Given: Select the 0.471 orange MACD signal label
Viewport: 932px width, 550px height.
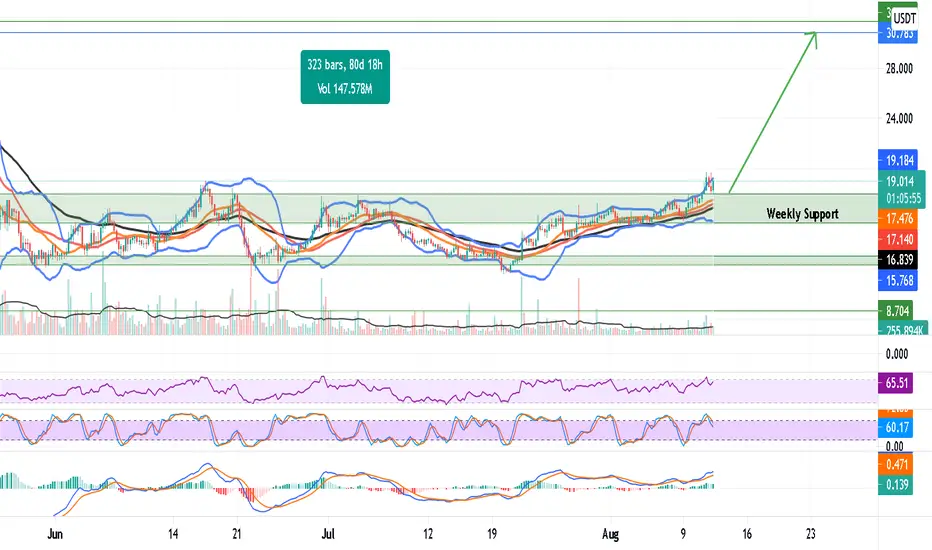Looking at the screenshot, I should (x=896, y=464).
